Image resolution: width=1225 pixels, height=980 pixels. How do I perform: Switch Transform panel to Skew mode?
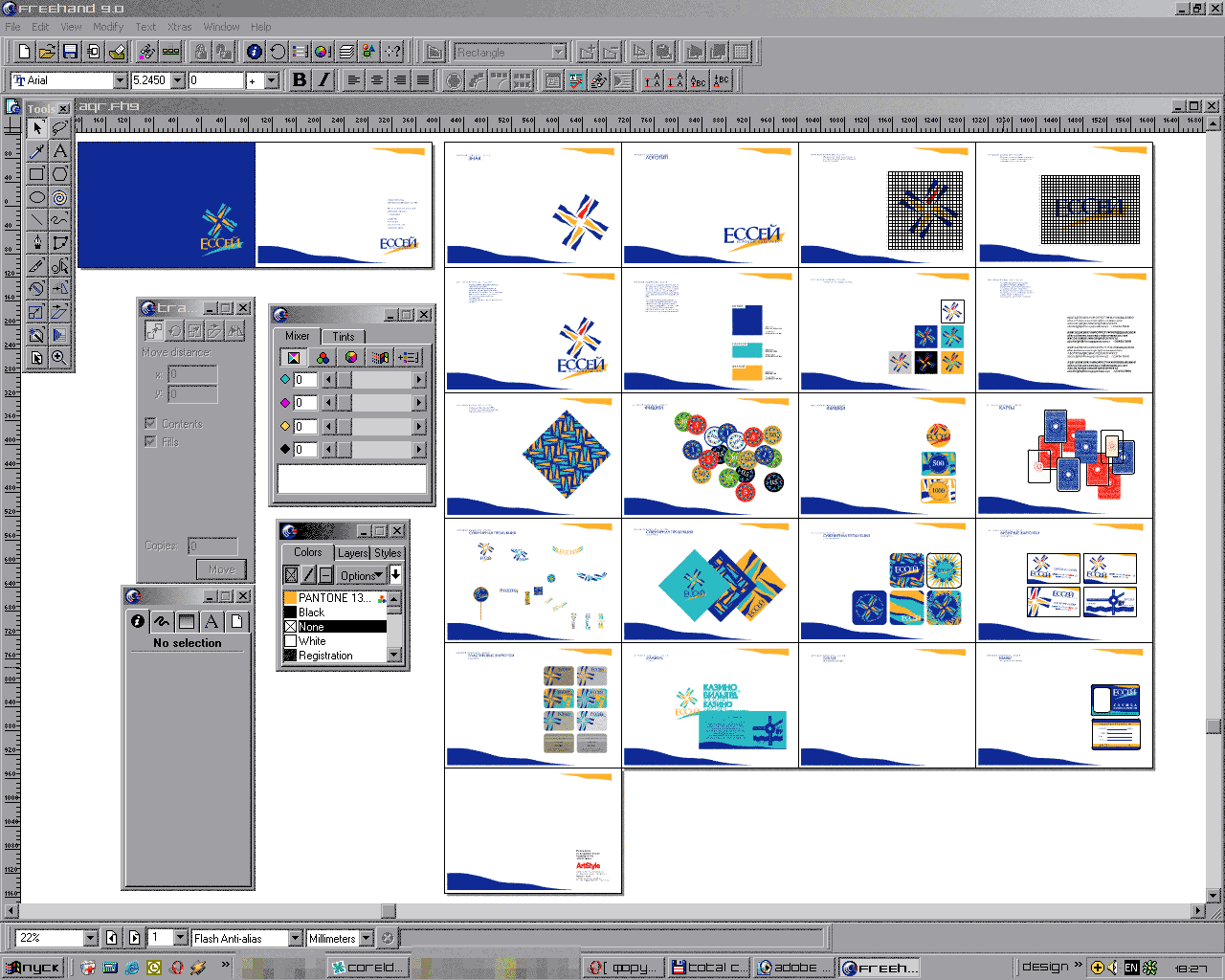click(x=214, y=330)
